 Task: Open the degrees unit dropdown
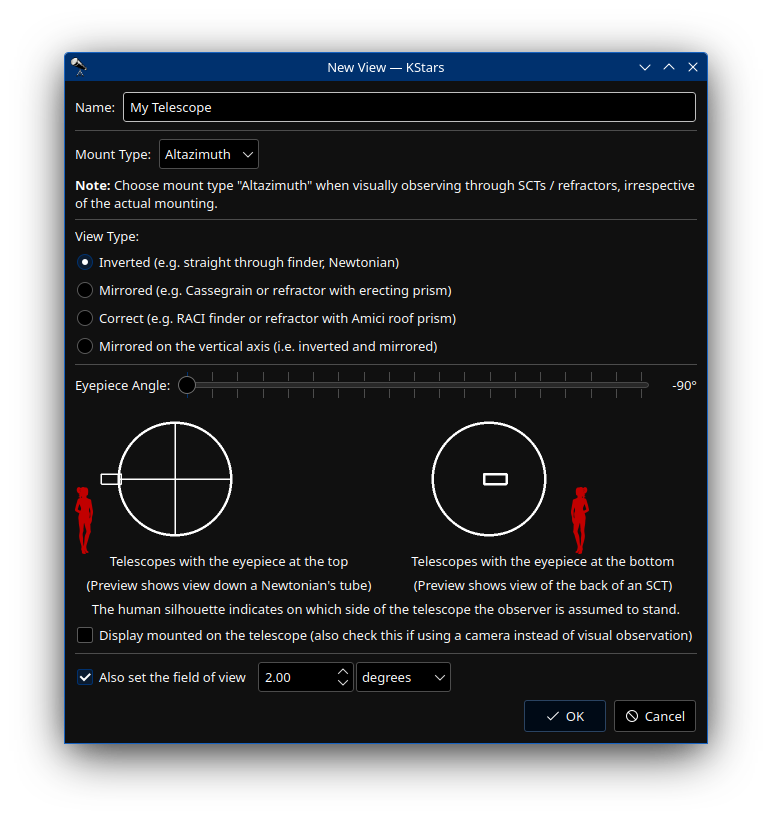pos(403,678)
